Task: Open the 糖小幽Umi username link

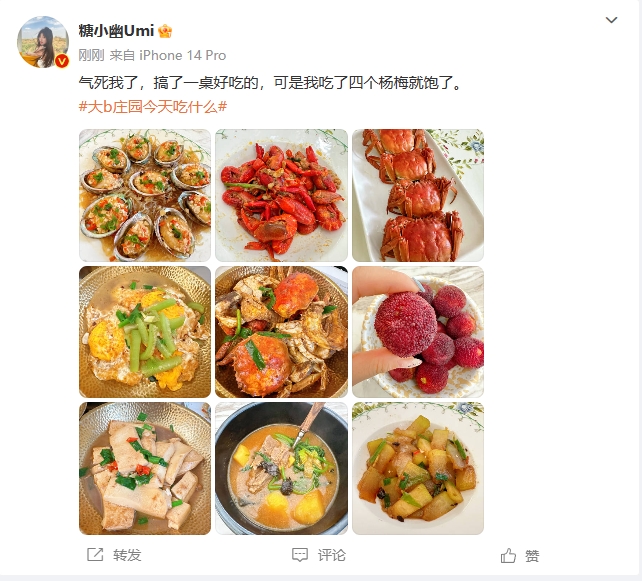Action: coord(116,31)
